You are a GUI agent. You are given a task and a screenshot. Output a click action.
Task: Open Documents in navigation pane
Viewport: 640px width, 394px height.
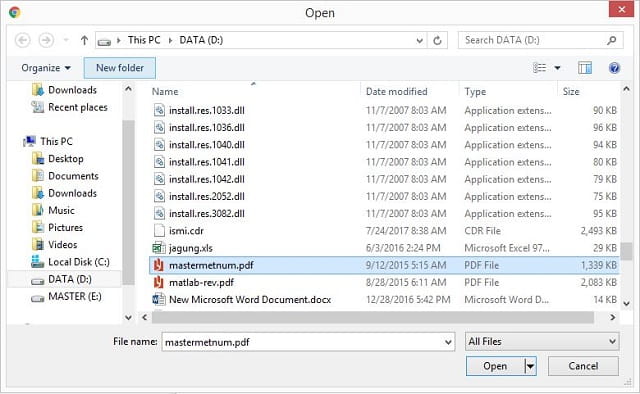point(66,176)
